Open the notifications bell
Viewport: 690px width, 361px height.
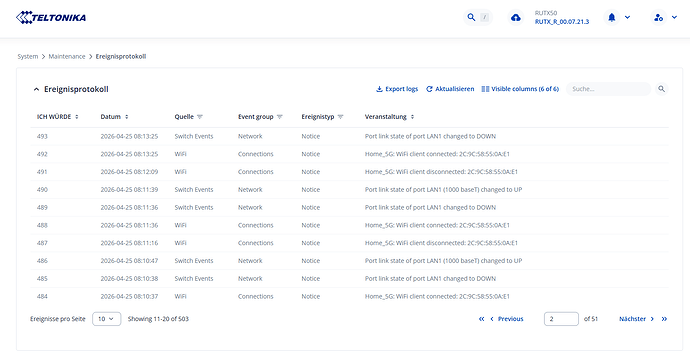tap(612, 17)
